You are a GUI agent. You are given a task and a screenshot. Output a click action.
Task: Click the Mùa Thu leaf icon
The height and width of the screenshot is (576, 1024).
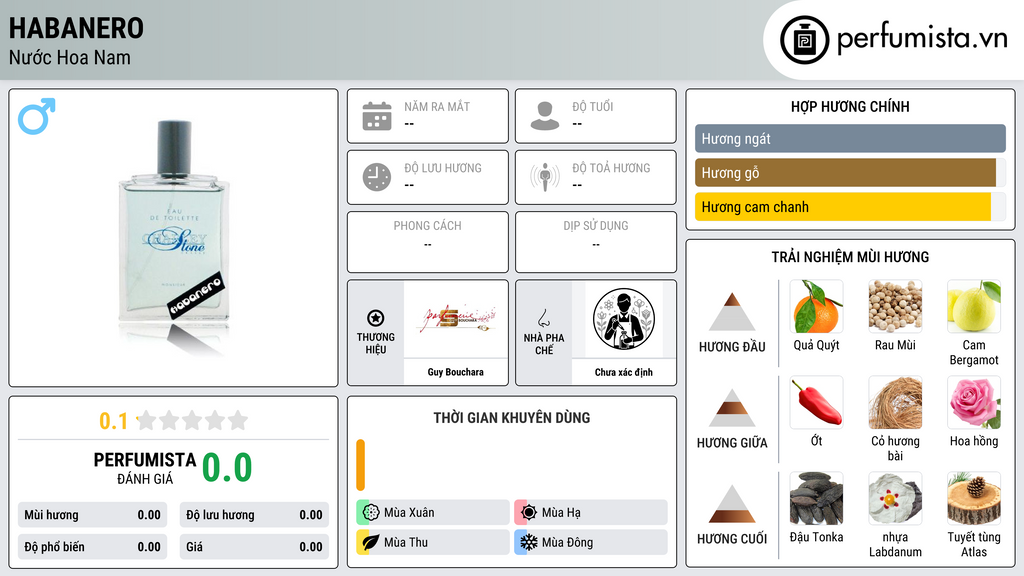pyautogui.click(x=371, y=542)
